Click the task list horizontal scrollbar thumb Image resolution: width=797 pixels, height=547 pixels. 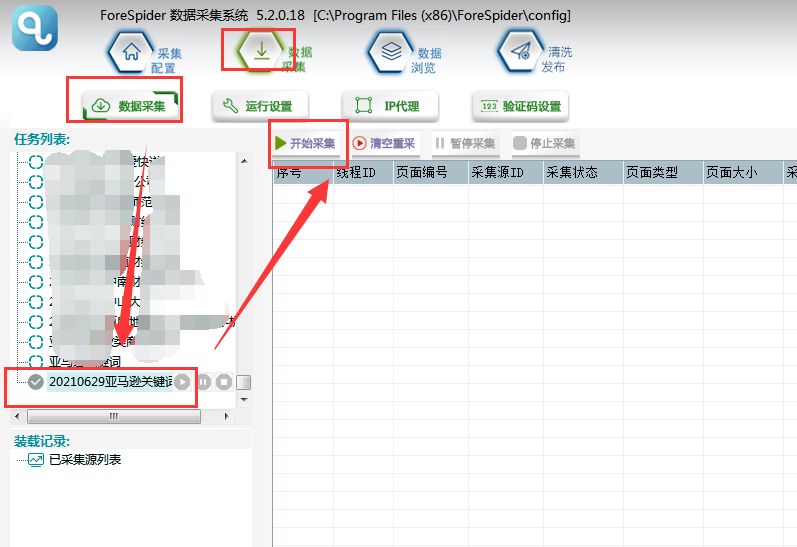[114, 416]
